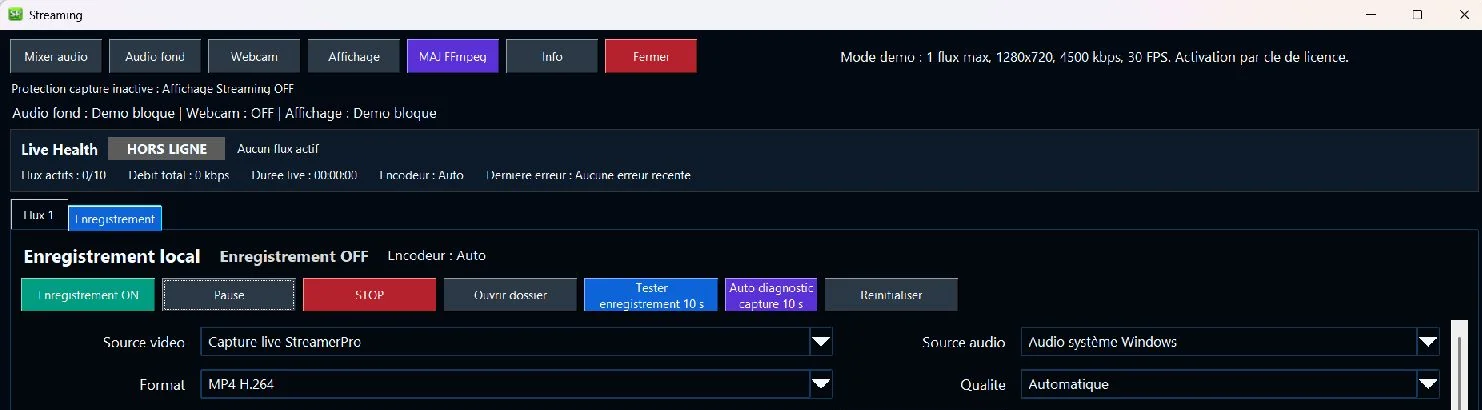Screen dimensions: 1482x410
Task: Pause the local recording
Action: click(x=229, y=295)
